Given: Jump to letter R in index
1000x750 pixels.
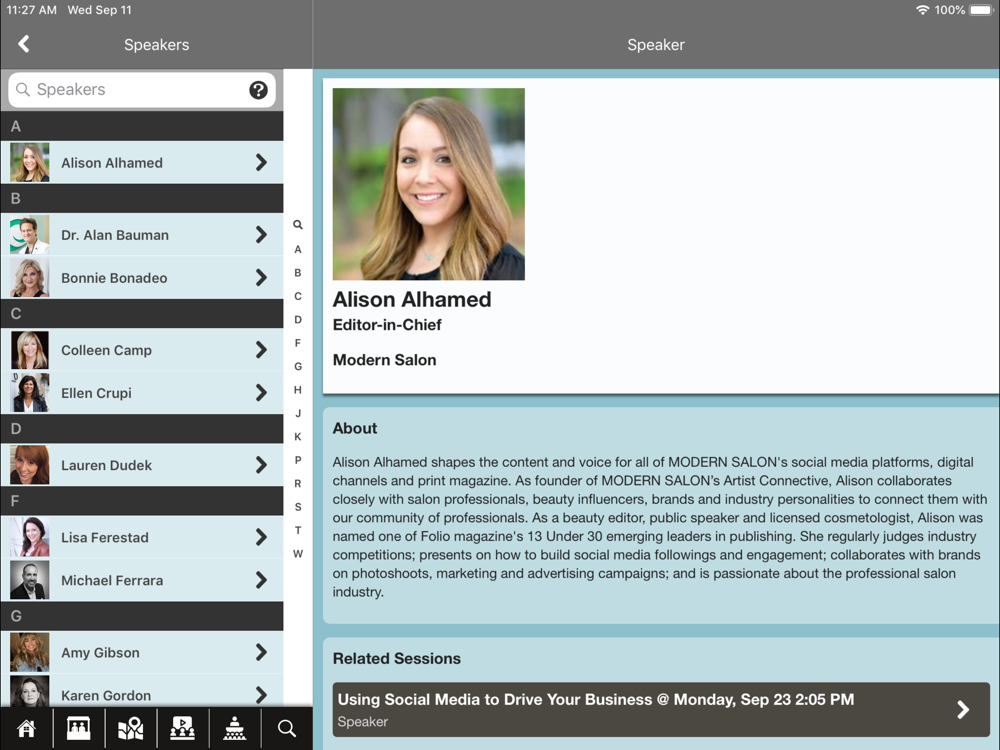Looking at the screenshot, I should click(298, 483).
